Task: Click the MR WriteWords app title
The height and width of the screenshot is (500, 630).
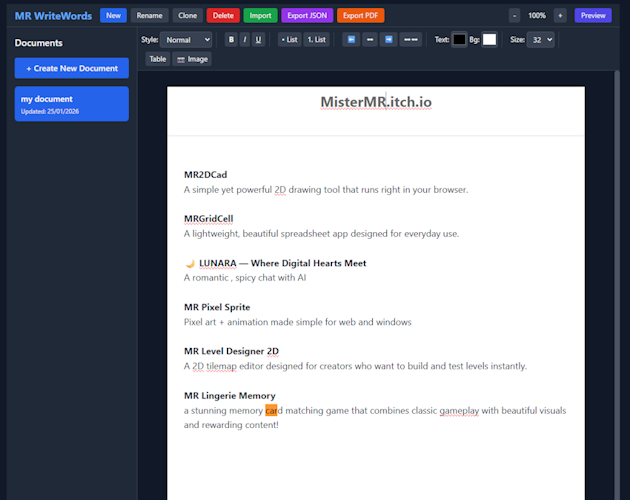Action: (x=53, y=16)
